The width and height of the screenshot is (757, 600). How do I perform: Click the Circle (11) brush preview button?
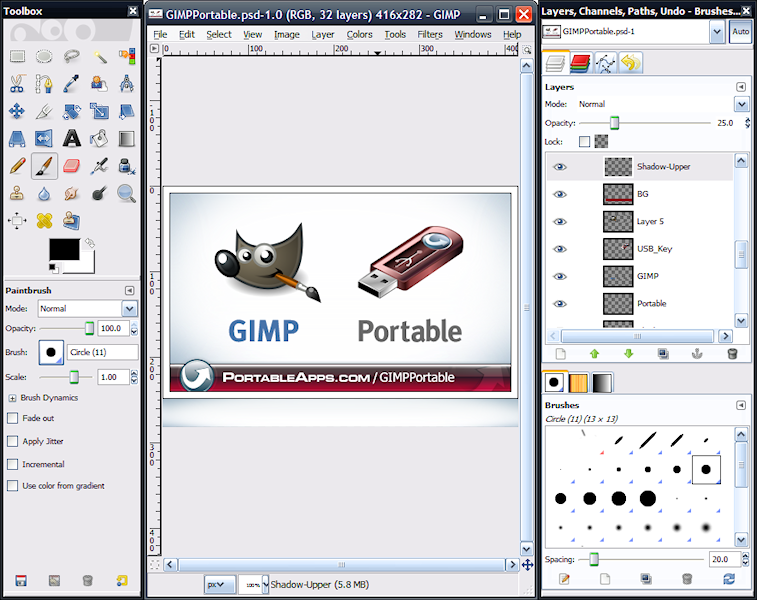point(52,352)
